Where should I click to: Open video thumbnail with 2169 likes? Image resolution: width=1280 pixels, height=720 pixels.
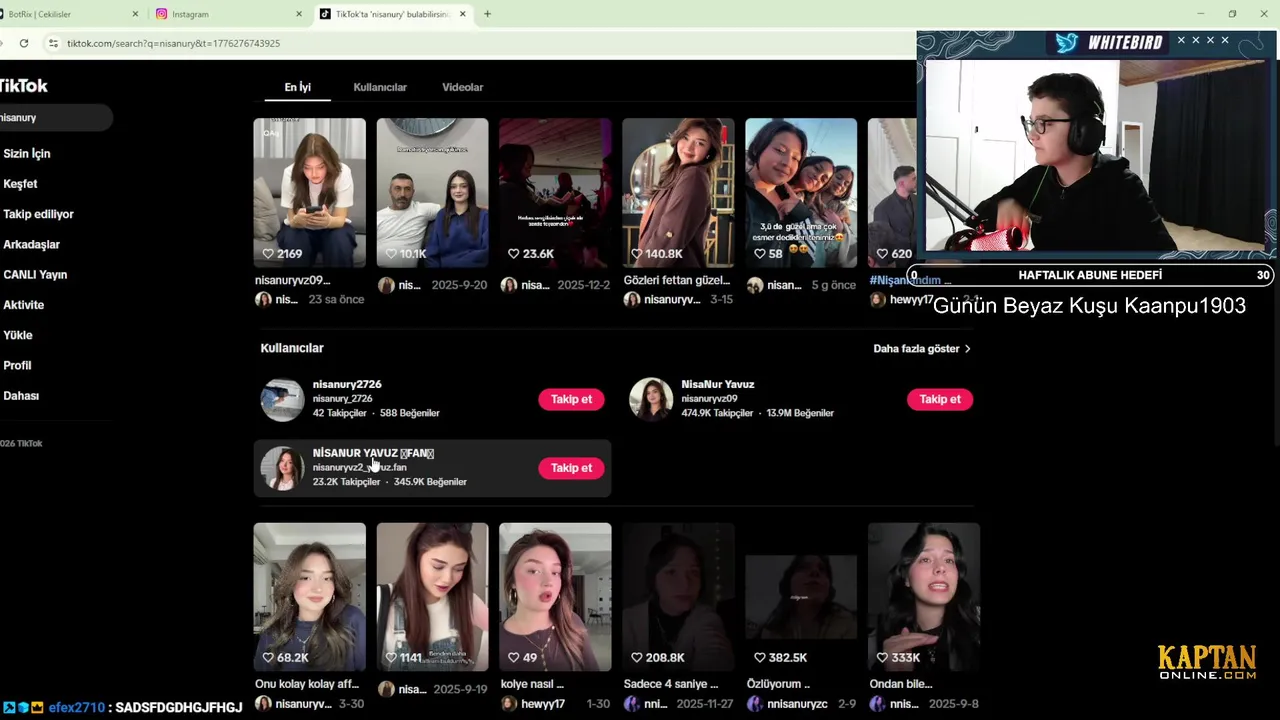click(309, 192)
